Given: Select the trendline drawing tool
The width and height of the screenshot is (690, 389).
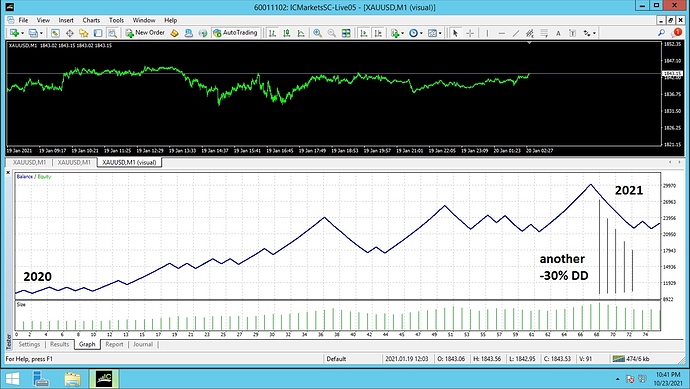Looking at the screenshot, I should click(516, 33).
